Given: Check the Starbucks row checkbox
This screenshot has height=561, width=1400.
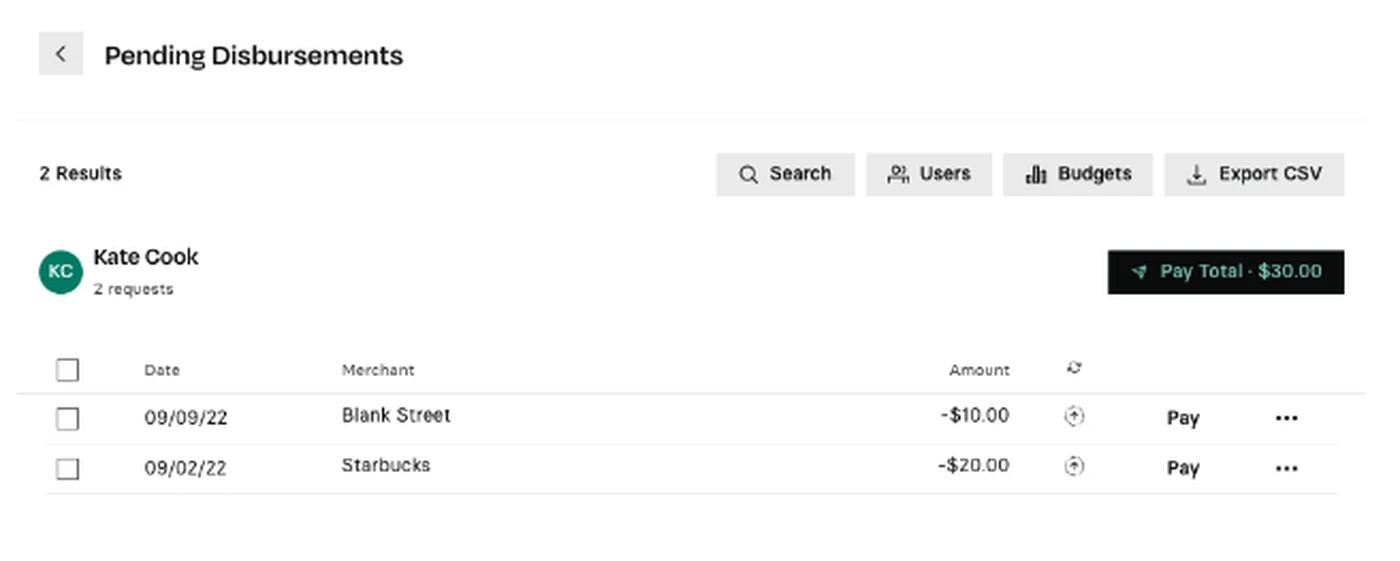Looking at the screenshot, I should (67, 468).
